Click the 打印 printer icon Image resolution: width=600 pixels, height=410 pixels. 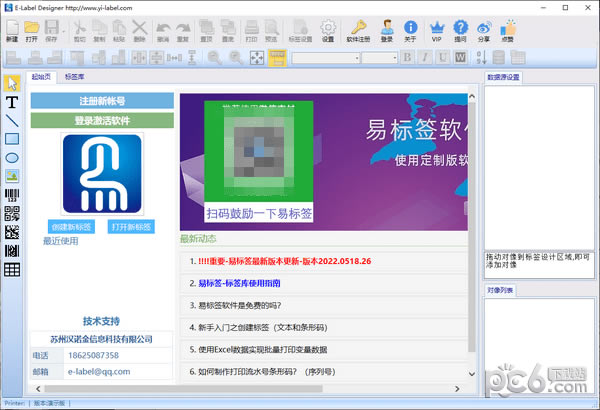point(251,31)
